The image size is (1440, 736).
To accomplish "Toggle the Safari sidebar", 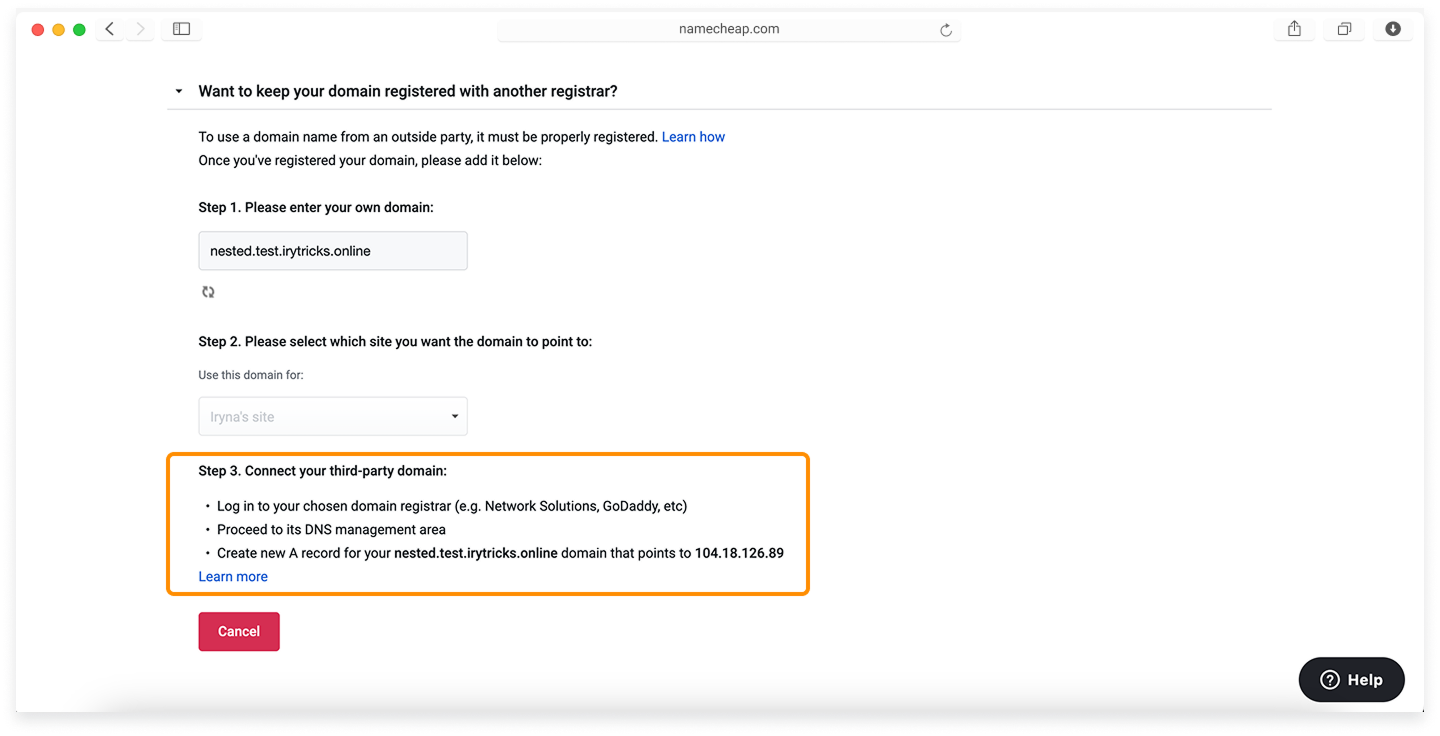I will pos(181,29).
